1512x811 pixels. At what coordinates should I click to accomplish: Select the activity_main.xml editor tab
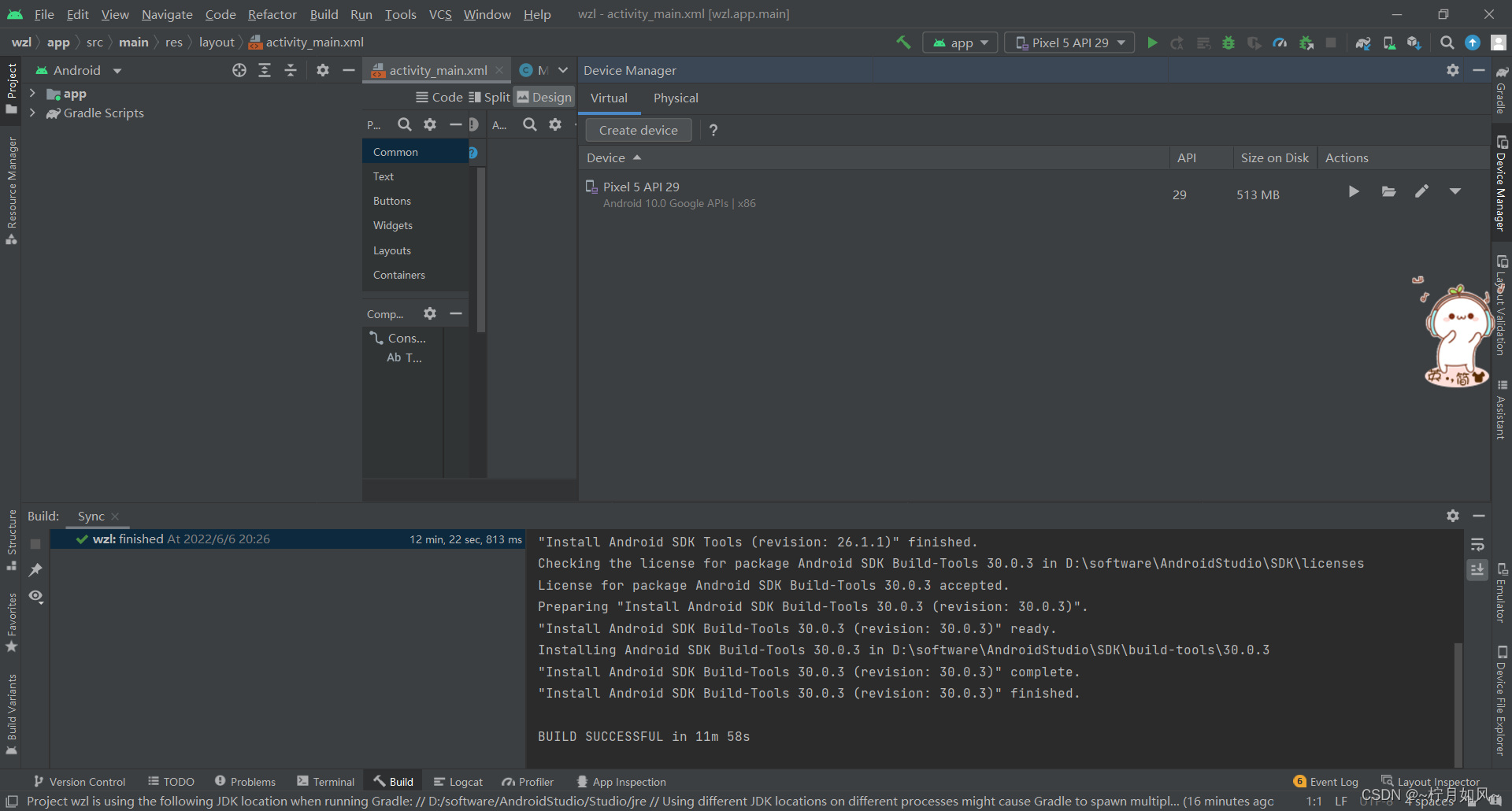438,70
